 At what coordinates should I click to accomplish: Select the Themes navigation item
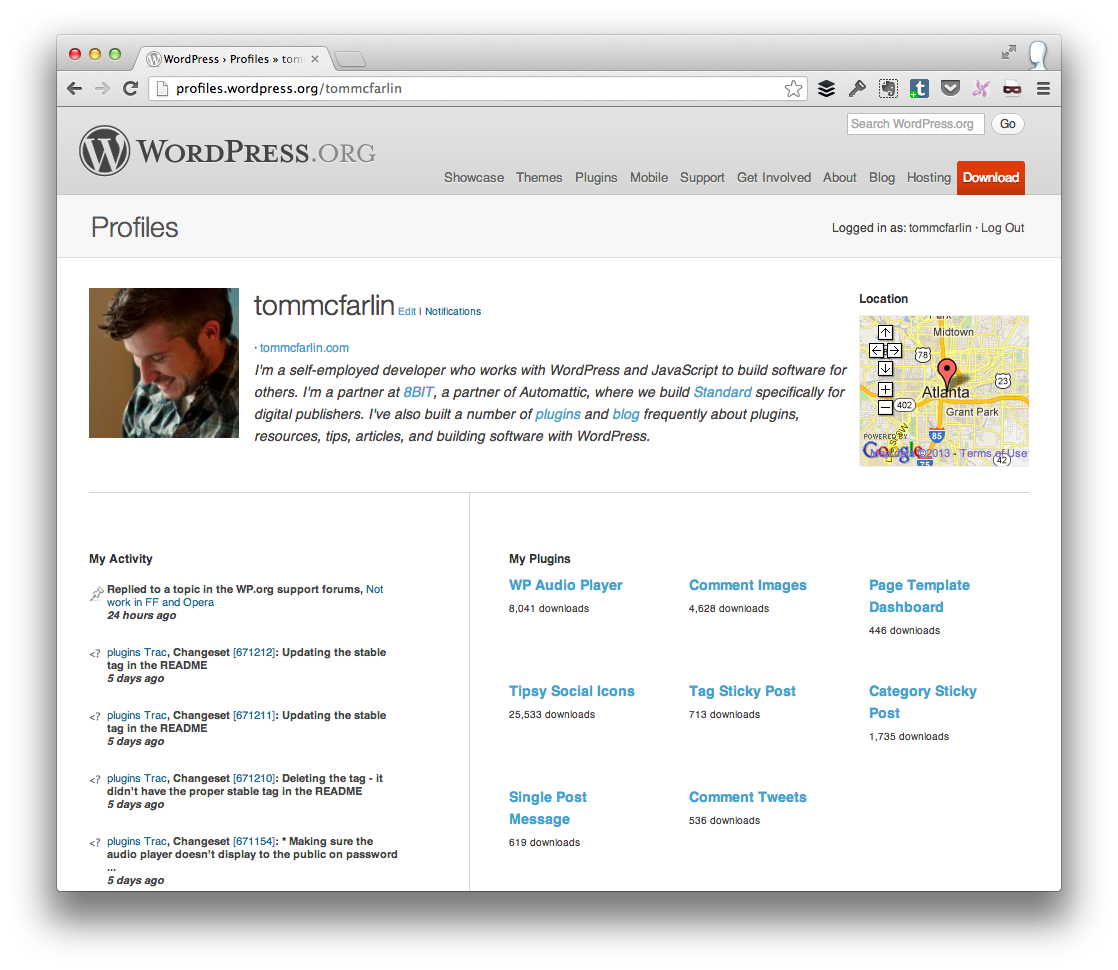tap(539, 177)
